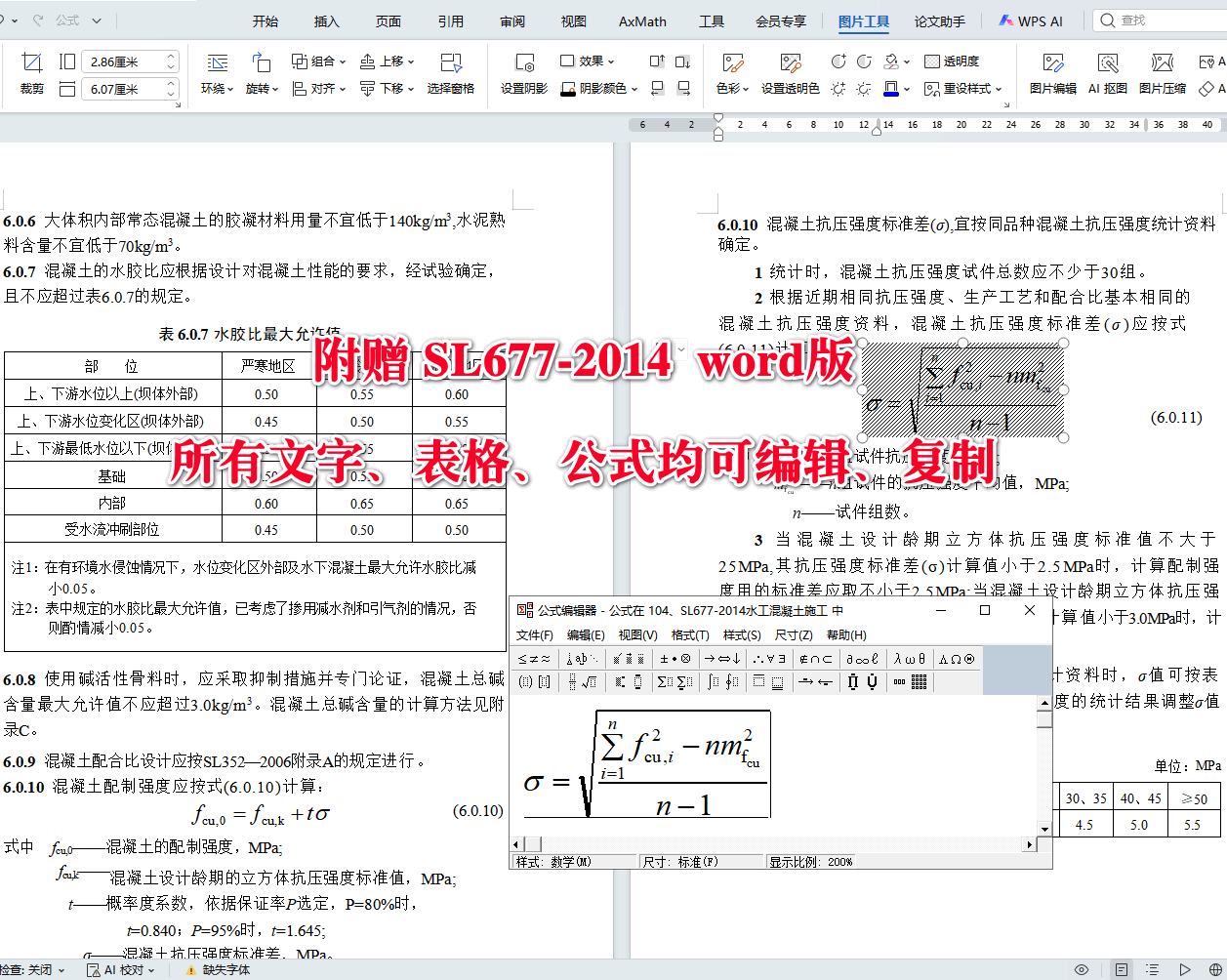This screenshot has height=980, width=1227.
Task: Open uppercase Greek palette (ΛΩΘ)
Action: coord(957,659)
